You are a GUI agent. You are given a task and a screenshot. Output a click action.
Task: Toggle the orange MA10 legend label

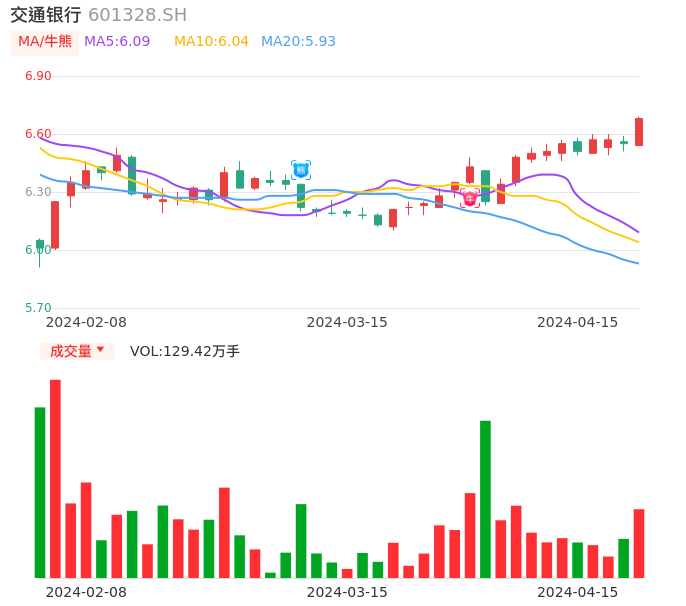(211, 42)
